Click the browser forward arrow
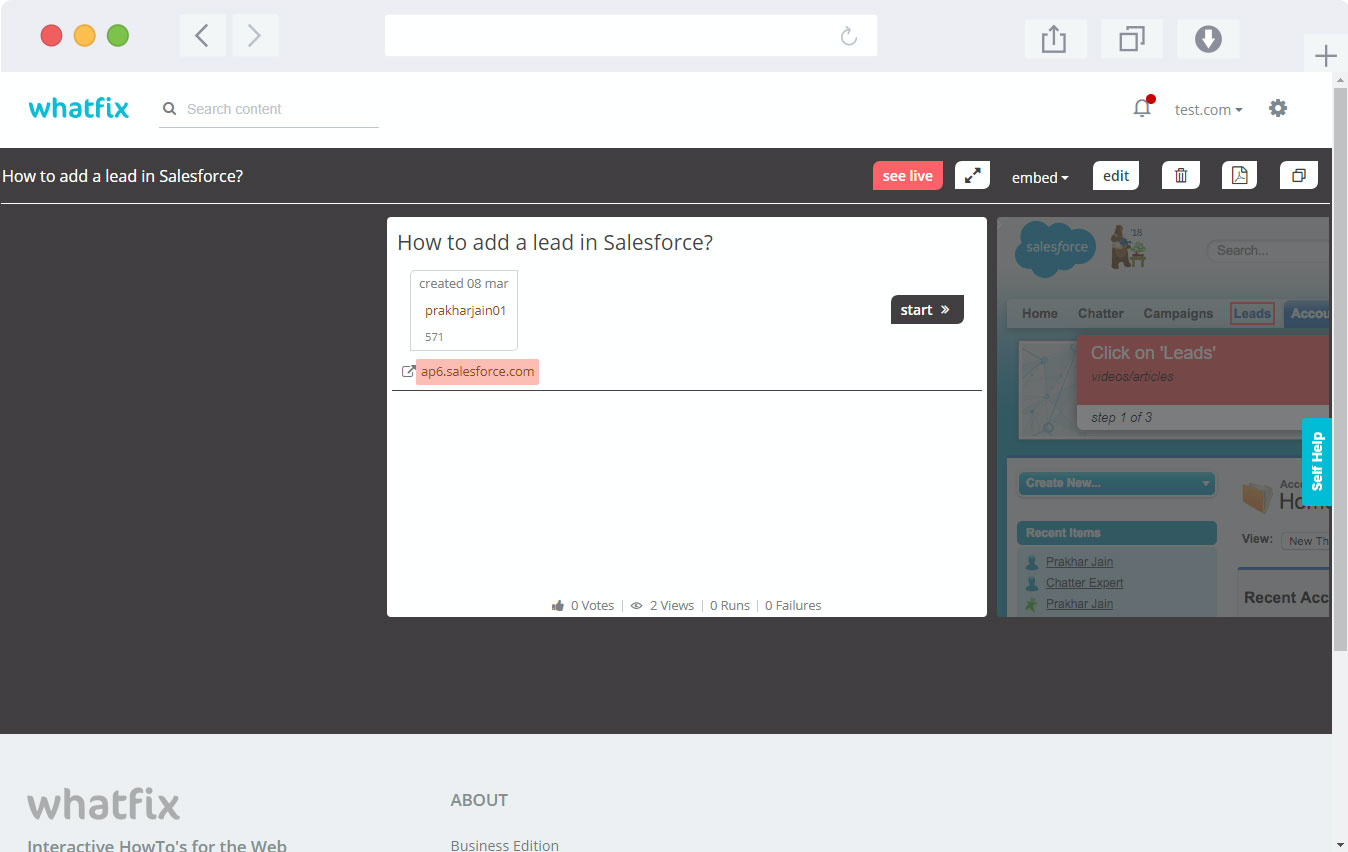The image size is (1348, 852). click(x=255, y=36)
